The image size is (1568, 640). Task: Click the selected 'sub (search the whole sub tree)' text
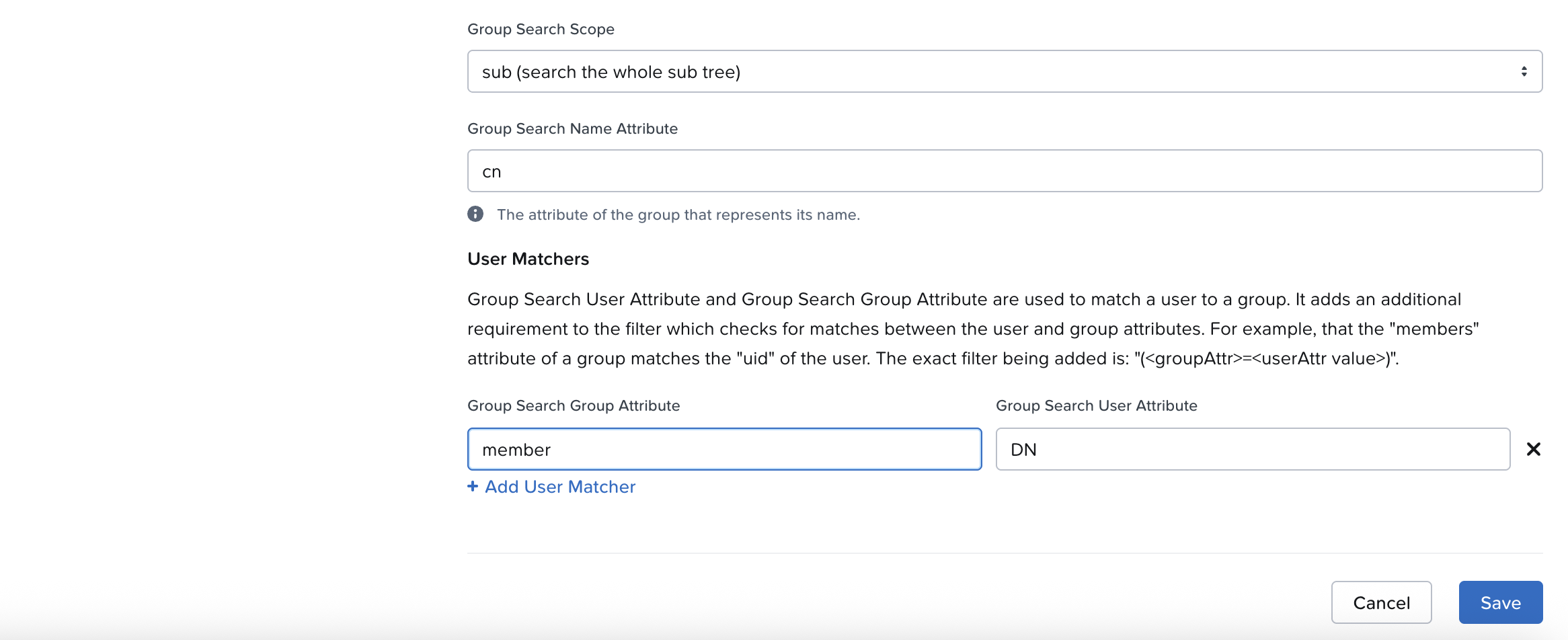pos(611,72)
